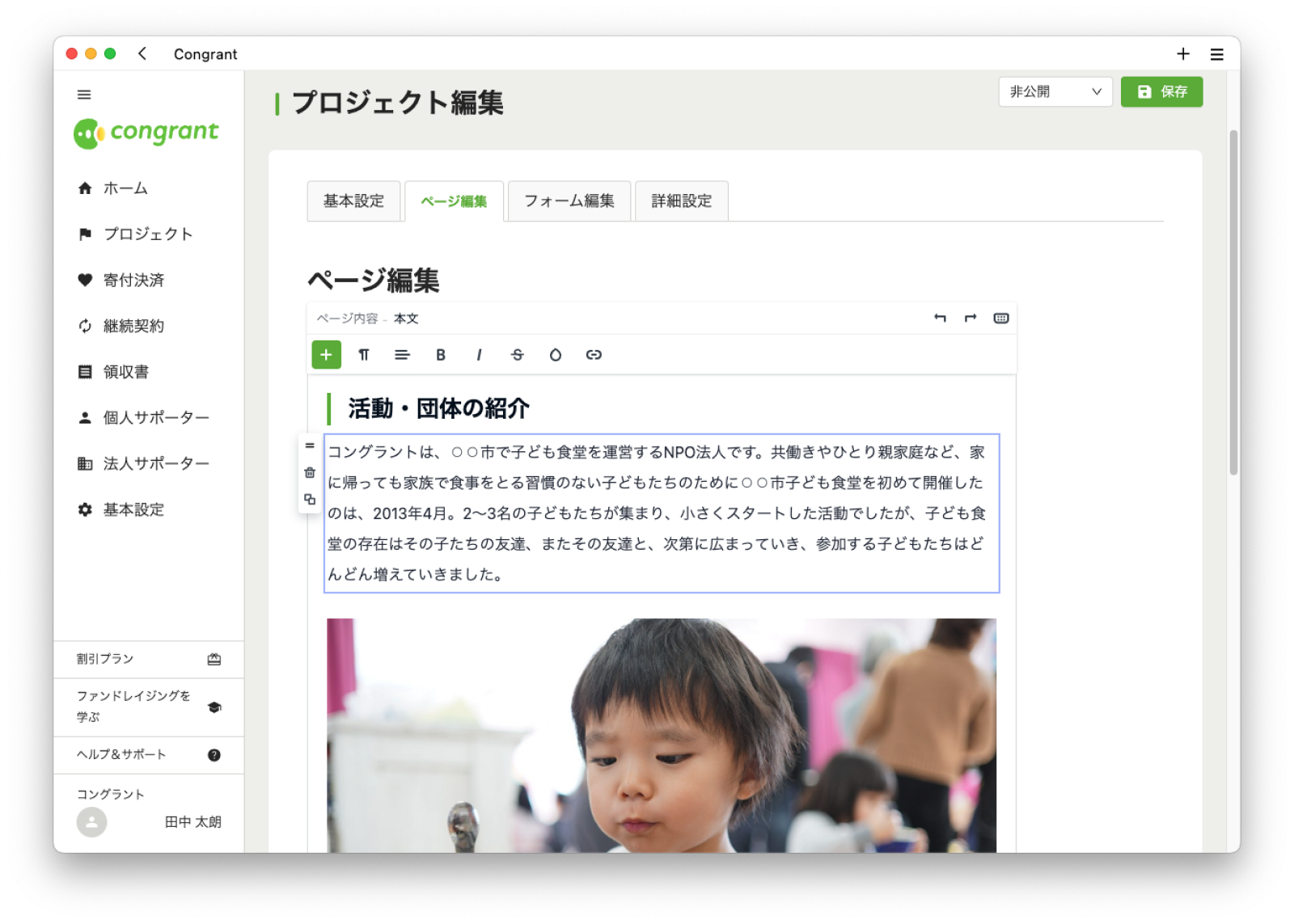
Task: Toggle the sidebar hamburger menu
Action: pyautogui.click(x=84, y=95)
